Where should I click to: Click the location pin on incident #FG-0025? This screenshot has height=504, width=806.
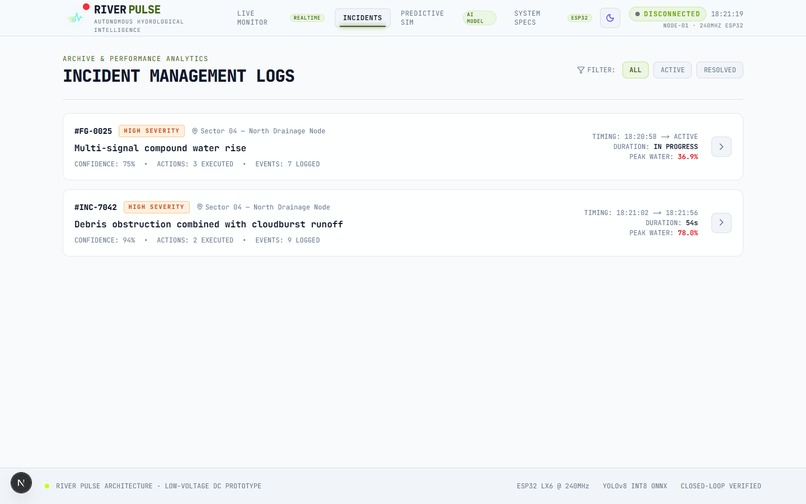195,131
